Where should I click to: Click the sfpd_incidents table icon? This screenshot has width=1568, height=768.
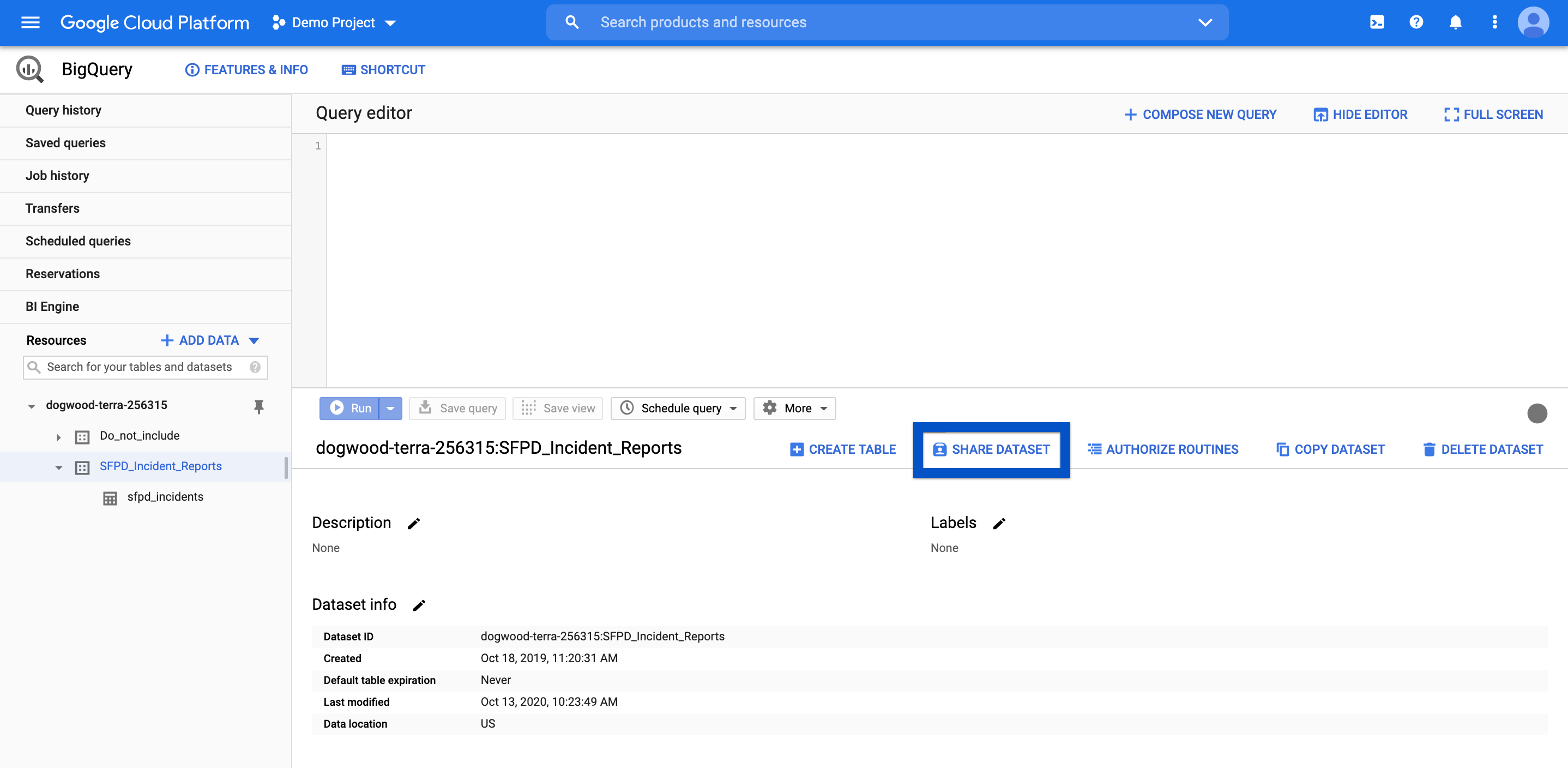pos(110,497)
